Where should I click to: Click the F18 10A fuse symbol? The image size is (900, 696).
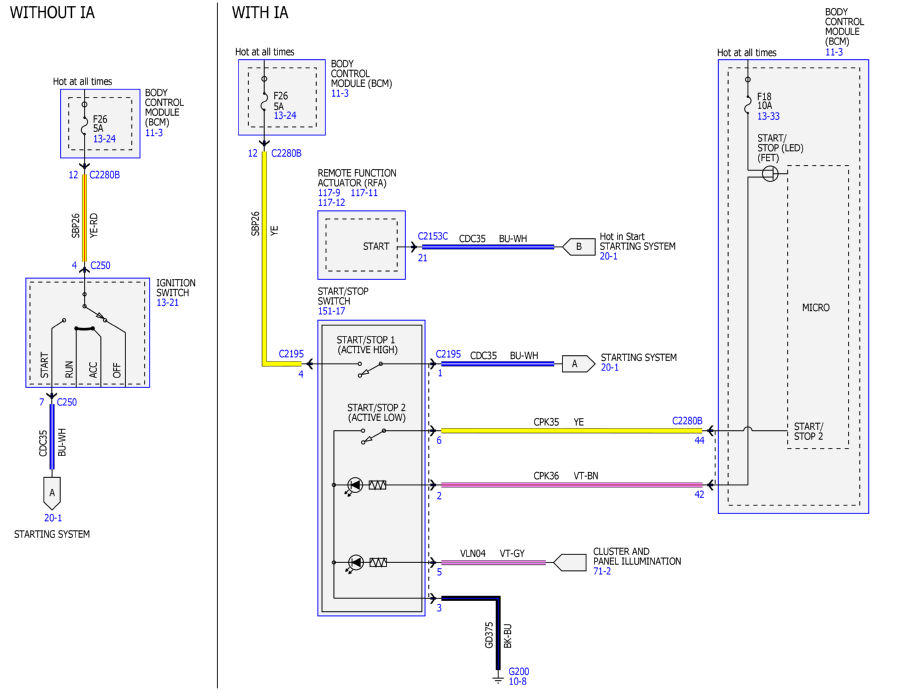[747, 104]
